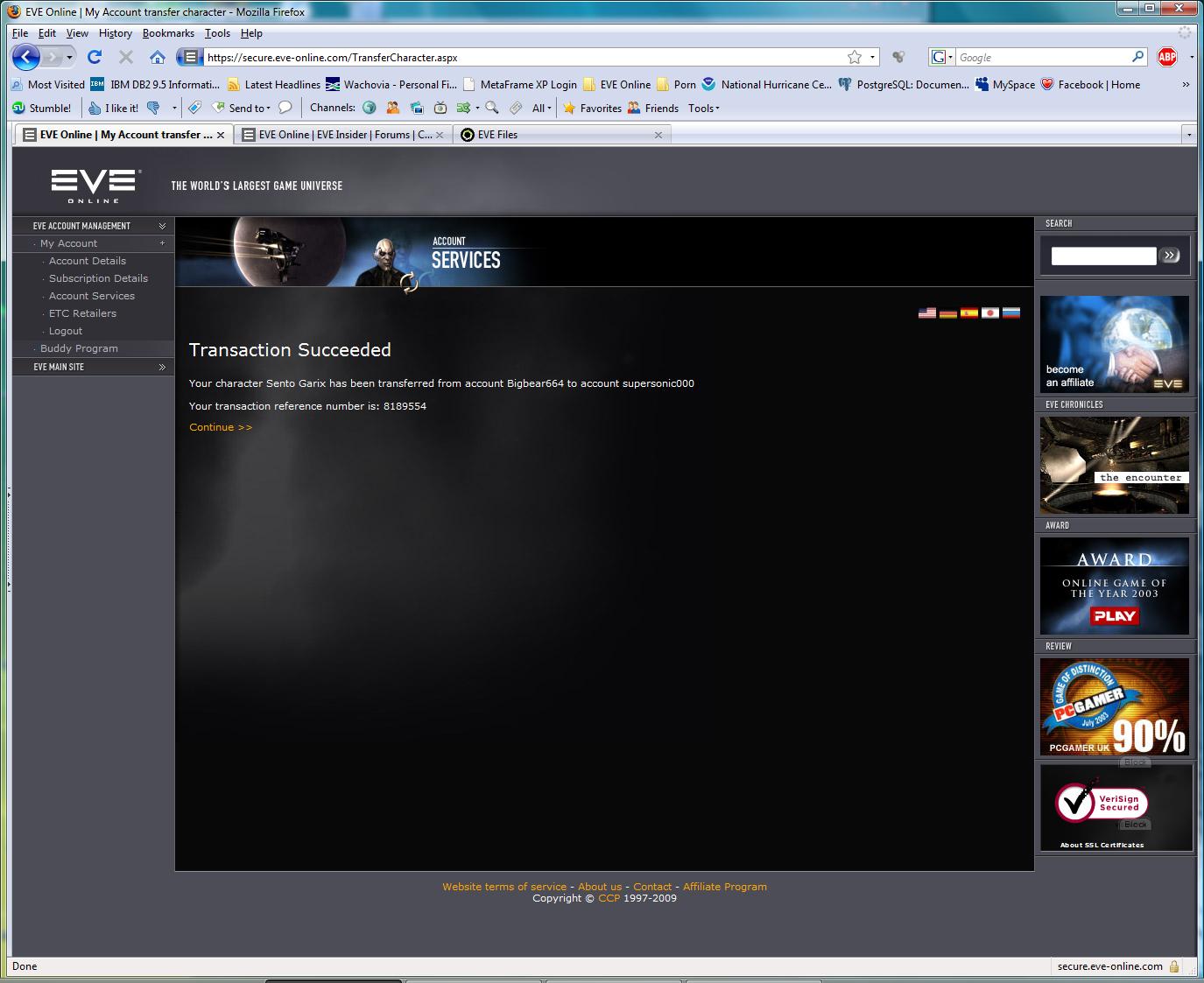Open the encounter chronicle thumbnail
This screenshot has height=983, width=1204.
point(1115,465)
